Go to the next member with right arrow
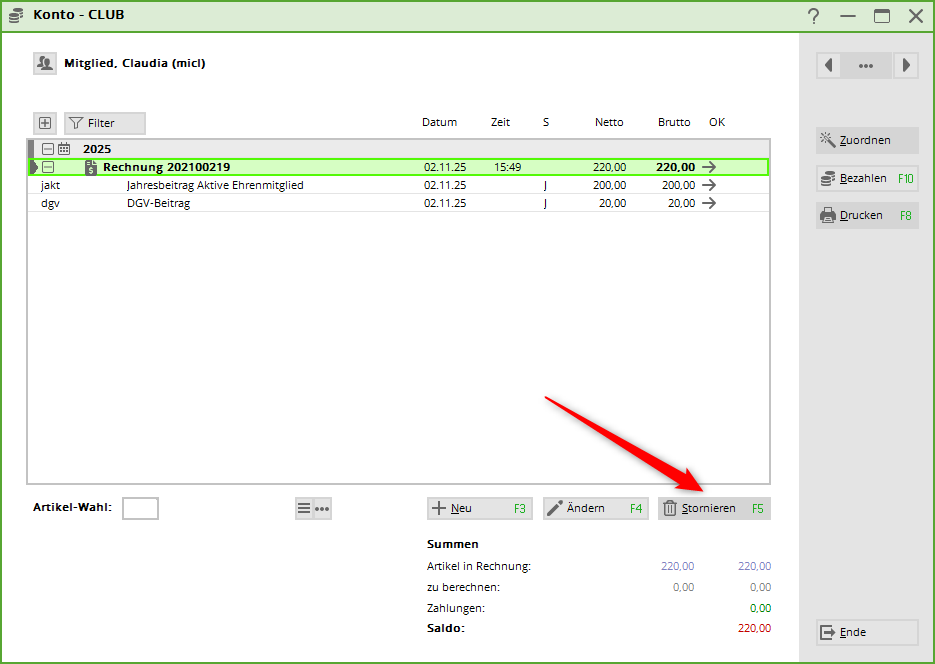This screenshot has width=935, height=664. click(905, 66)
